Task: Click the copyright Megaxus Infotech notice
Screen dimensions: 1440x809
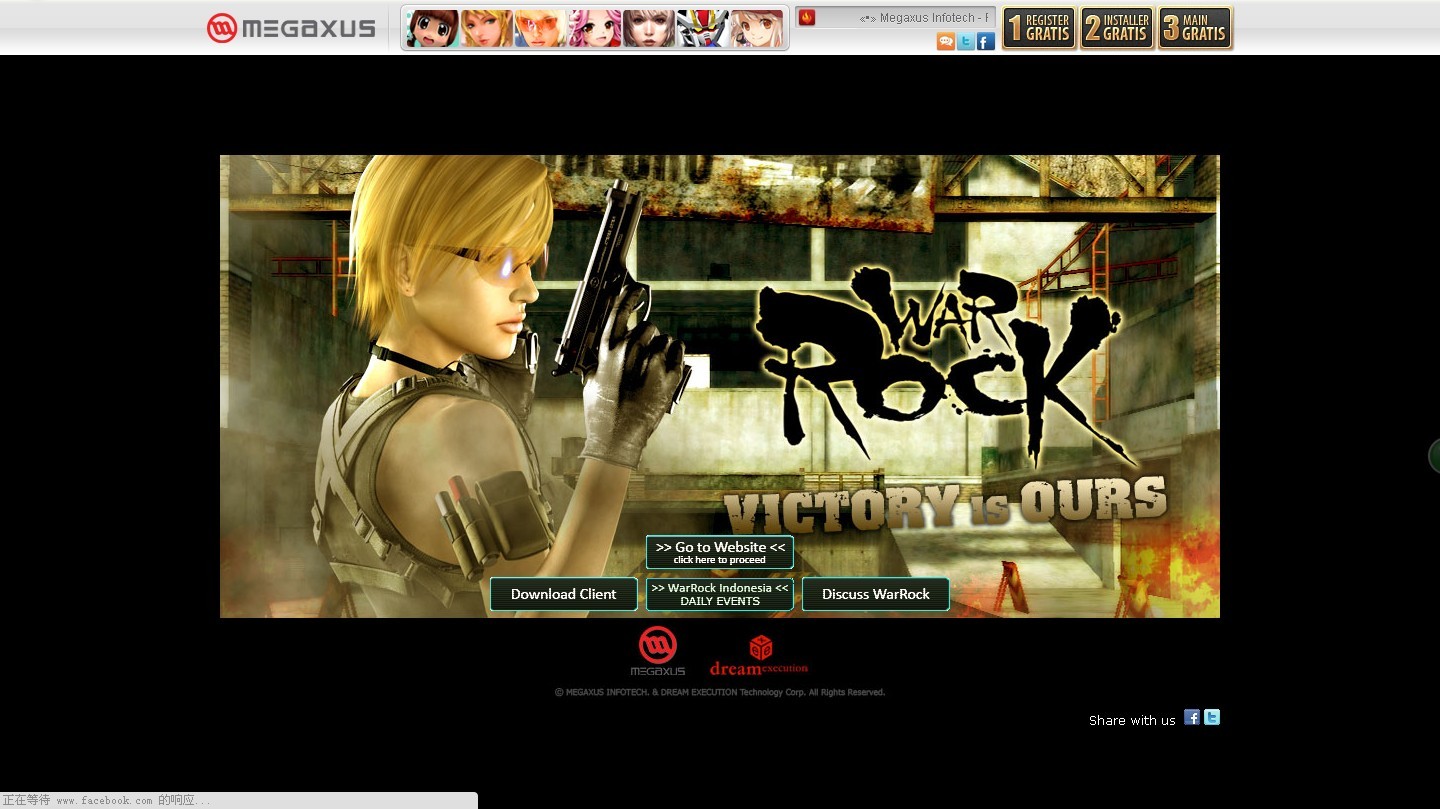Action: (x=720, y=692)
